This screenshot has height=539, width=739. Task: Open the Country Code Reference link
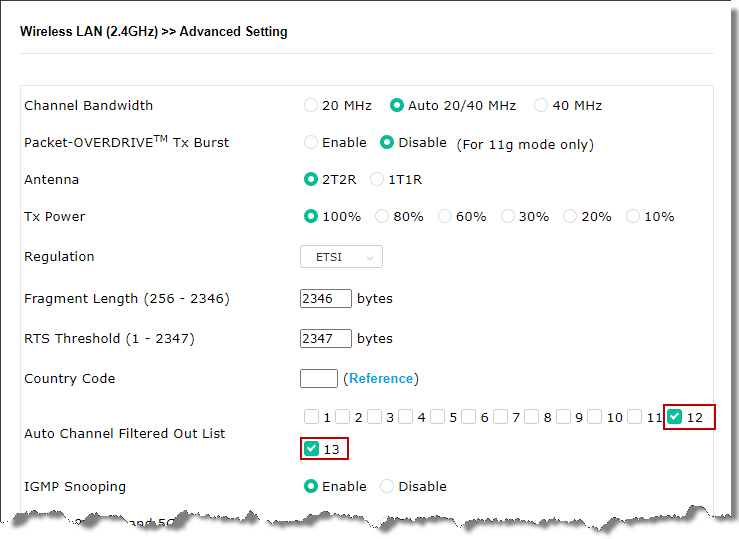[x=381, y=378]
